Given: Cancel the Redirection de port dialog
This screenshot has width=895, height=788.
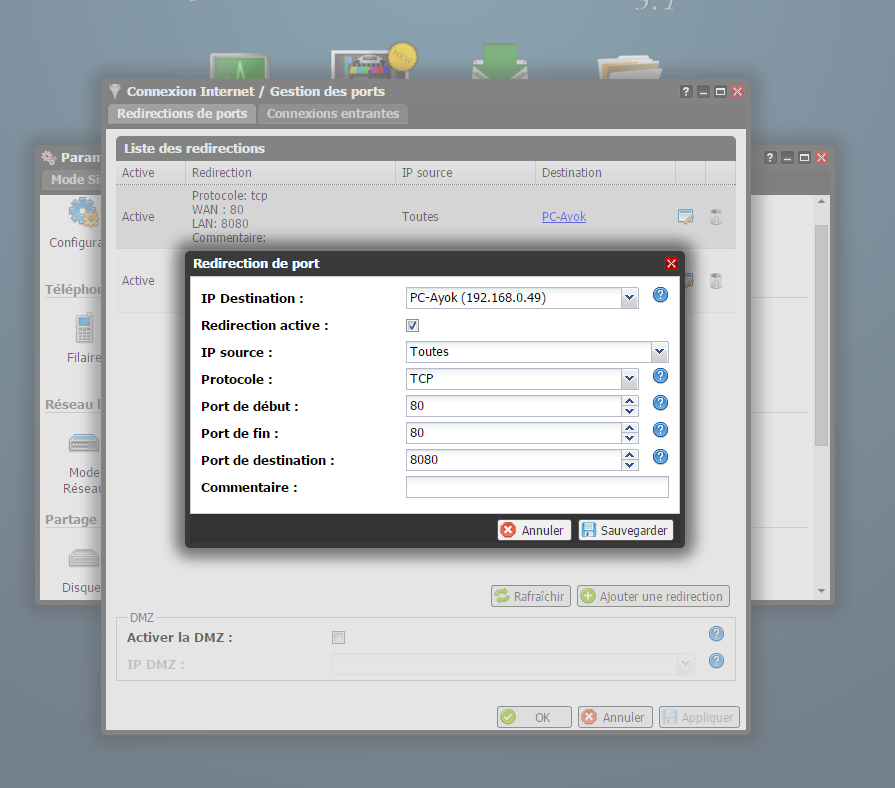Looking at the screenshot, I should 534,530.
